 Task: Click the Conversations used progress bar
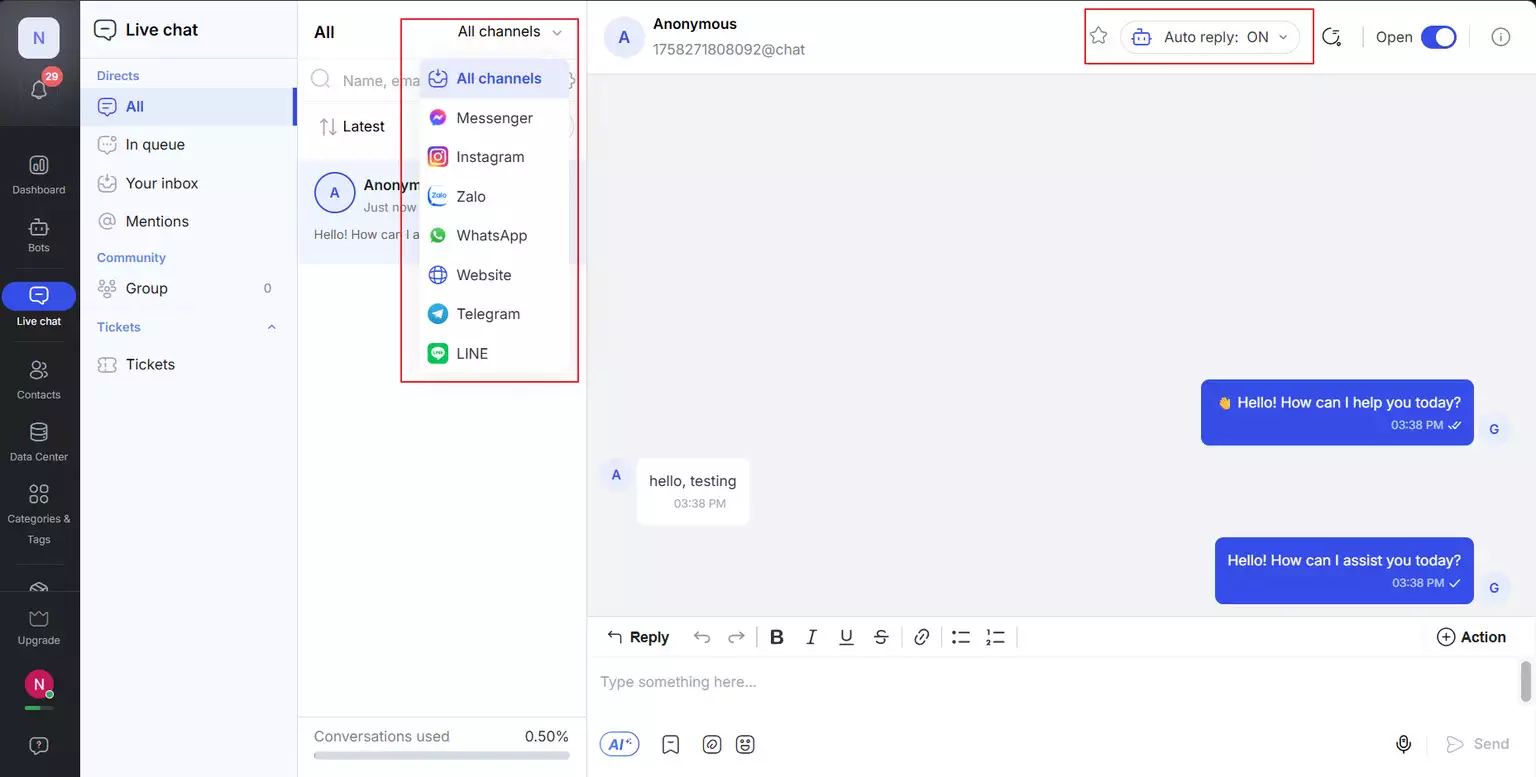[441, 755]
